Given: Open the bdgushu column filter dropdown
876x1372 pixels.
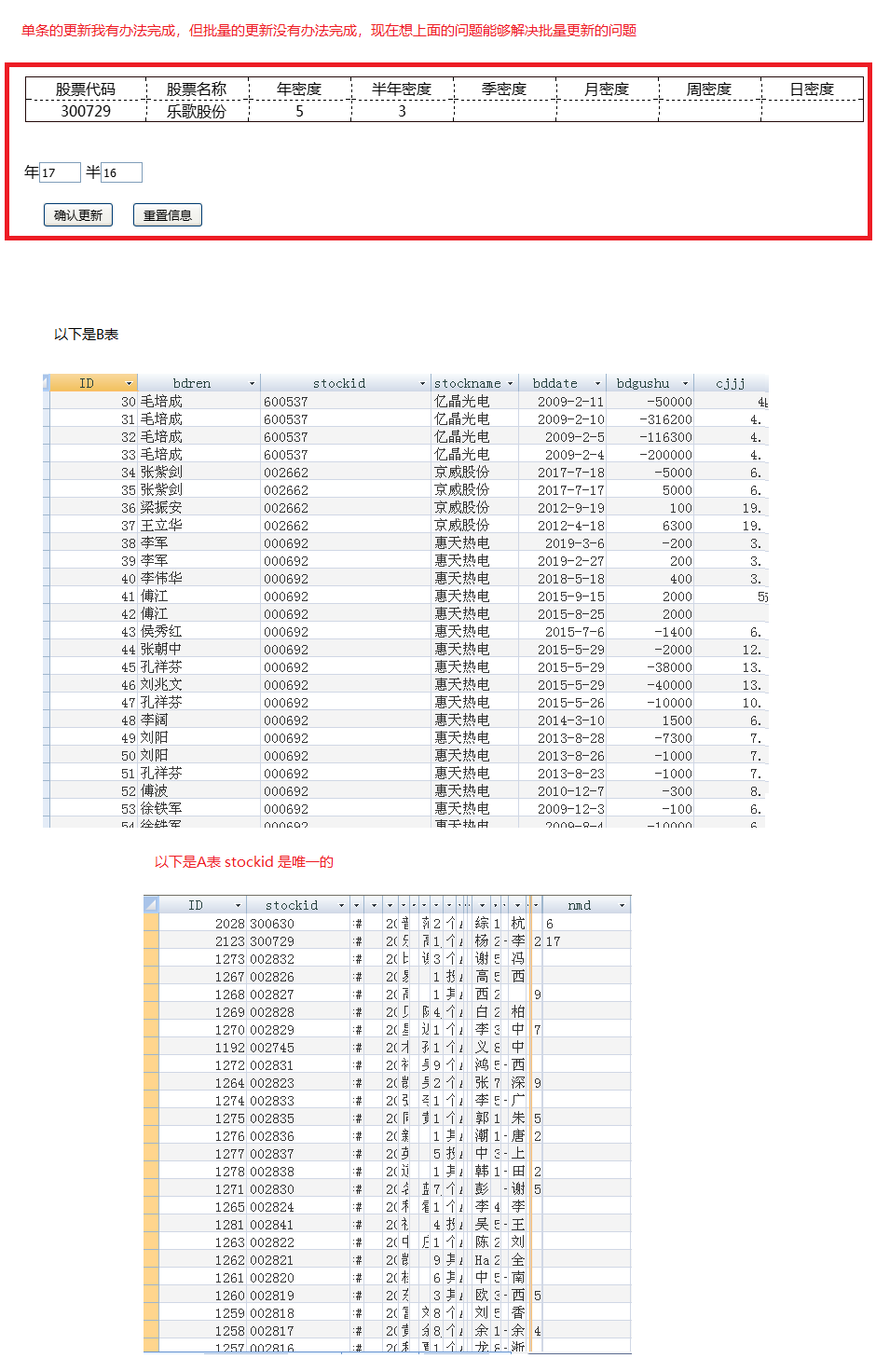Looking at the screenshot, I should point(685,383).
